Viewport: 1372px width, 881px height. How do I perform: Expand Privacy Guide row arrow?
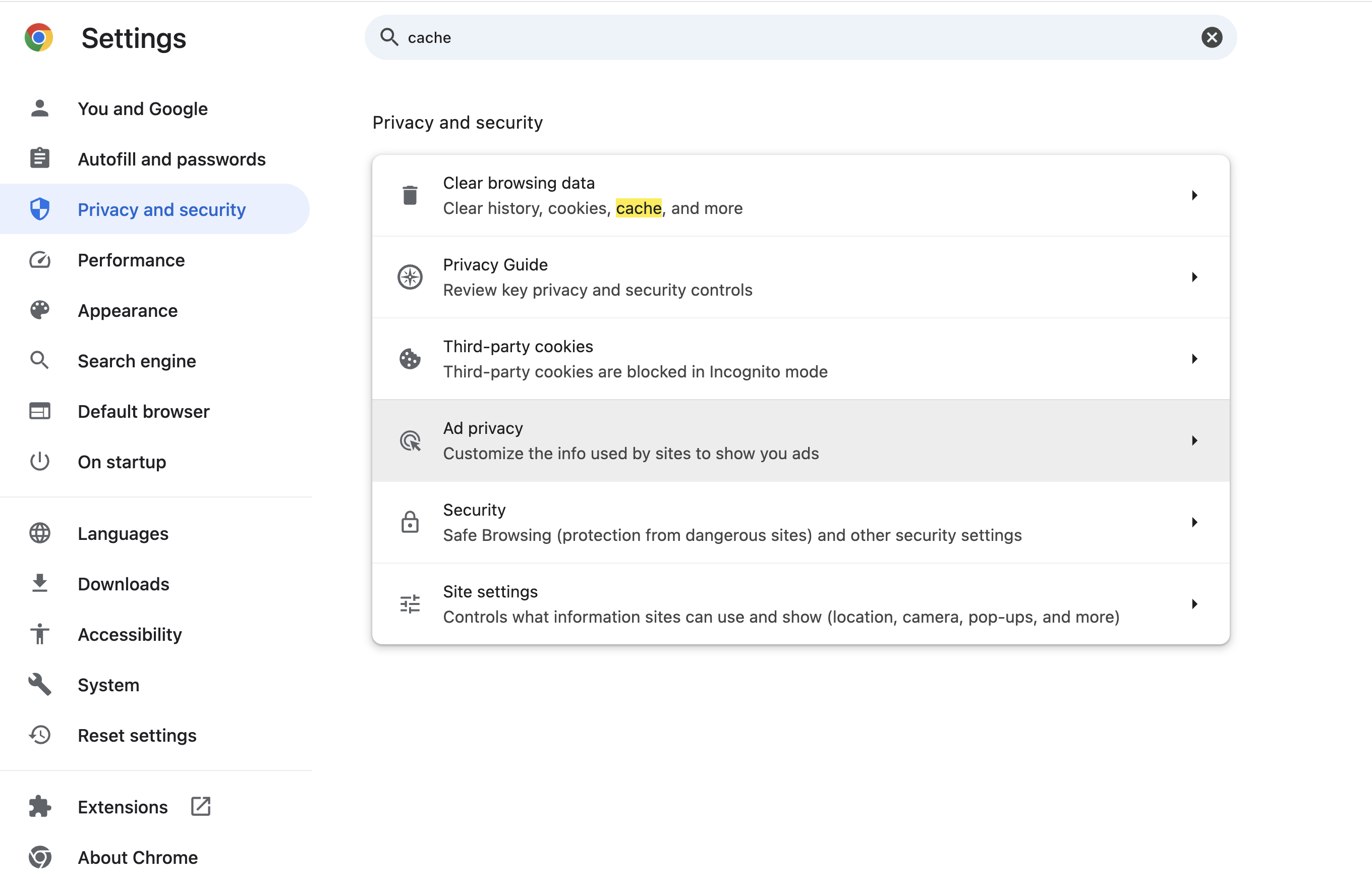pos(1194,277)
